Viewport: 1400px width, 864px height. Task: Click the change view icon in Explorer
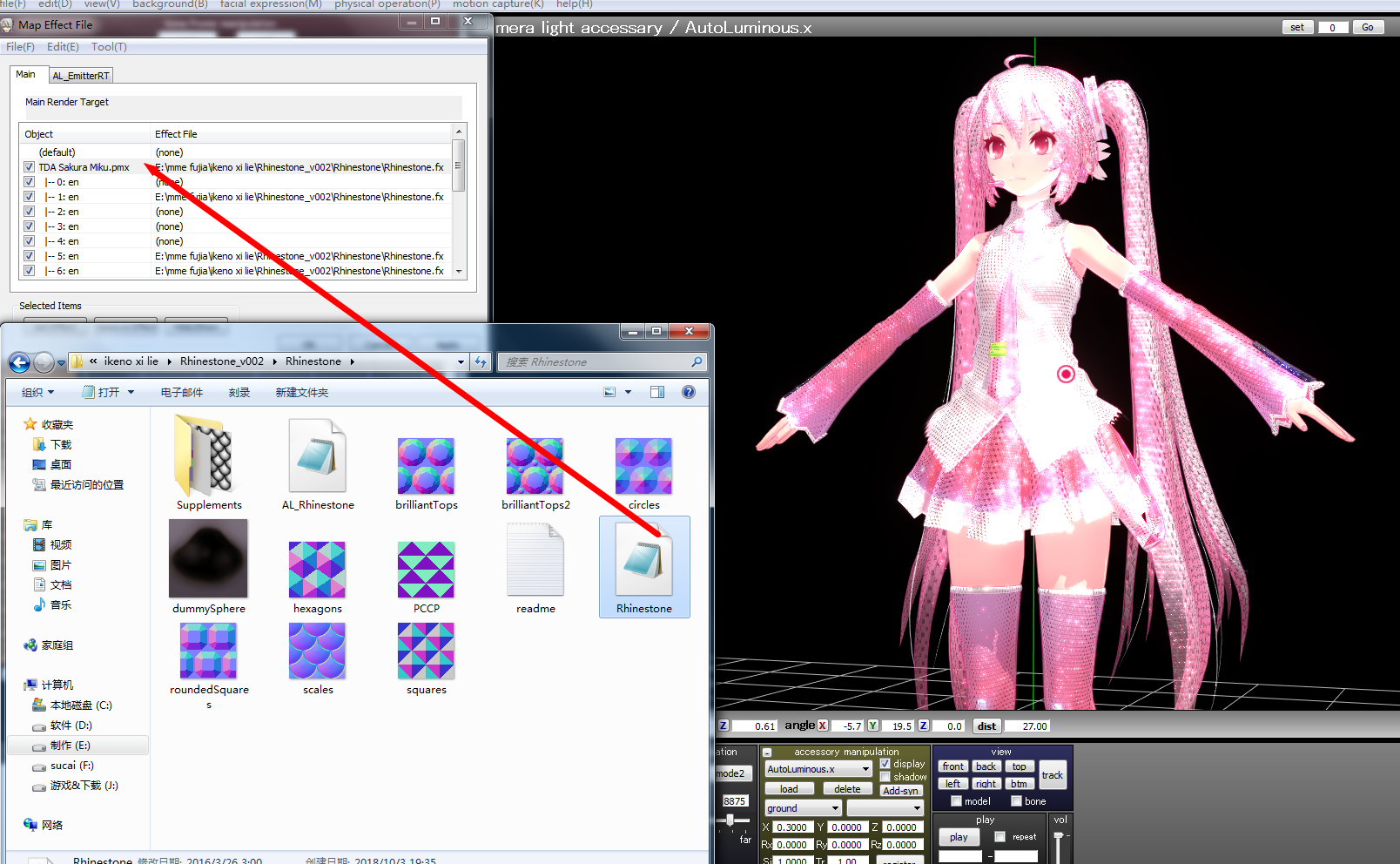pyautogui.click(x=609, y=392)
